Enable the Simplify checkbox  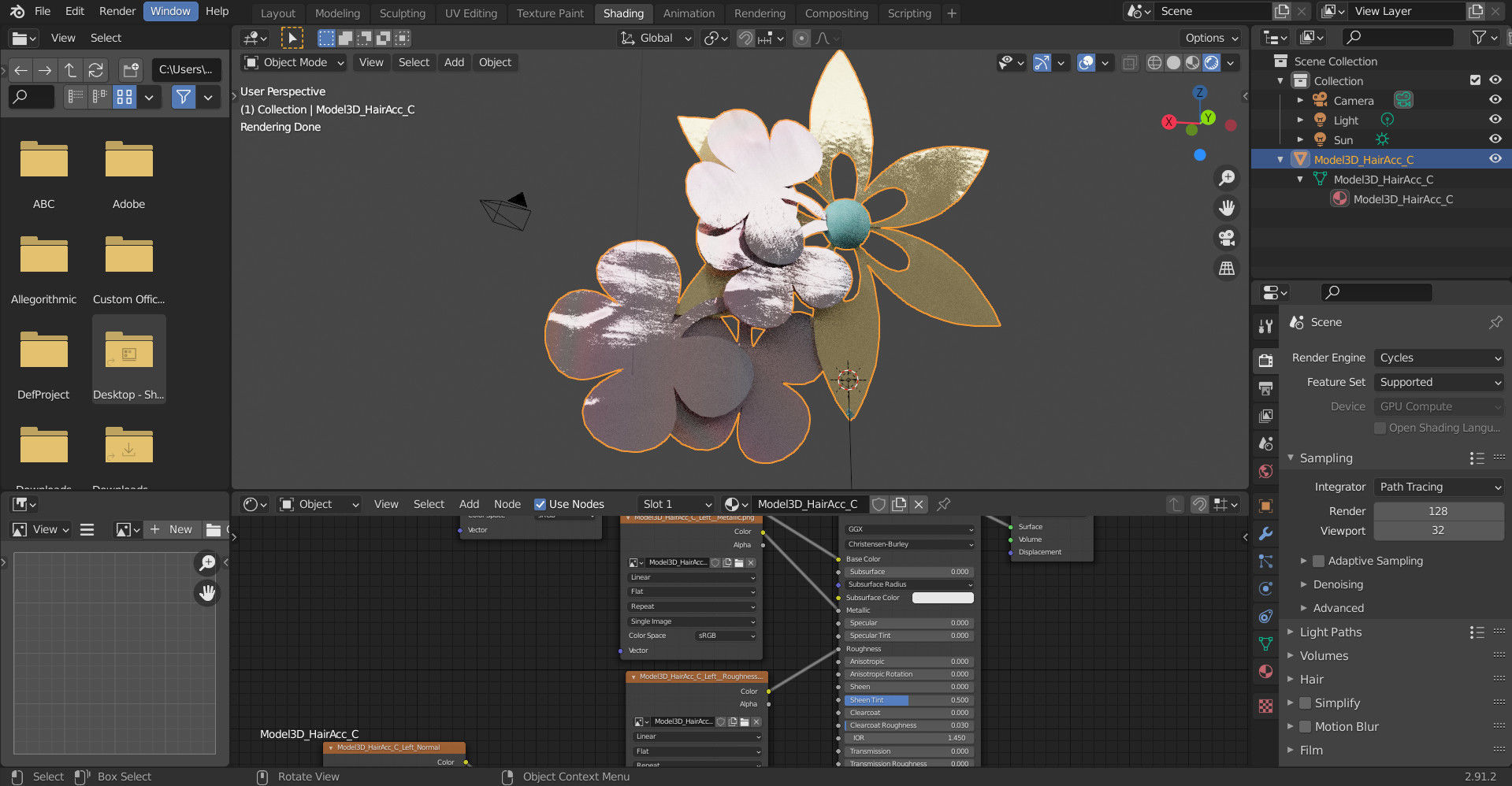point(1305,703)
